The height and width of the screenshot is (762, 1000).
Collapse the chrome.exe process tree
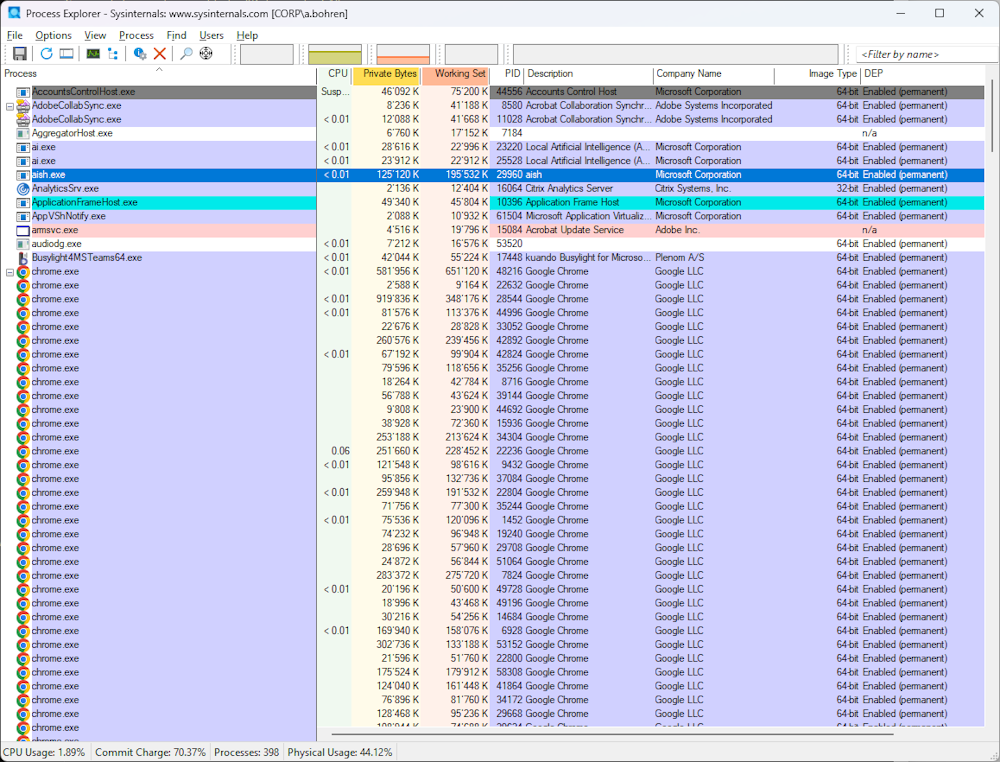pyautogui.click(x=10, y=272)
